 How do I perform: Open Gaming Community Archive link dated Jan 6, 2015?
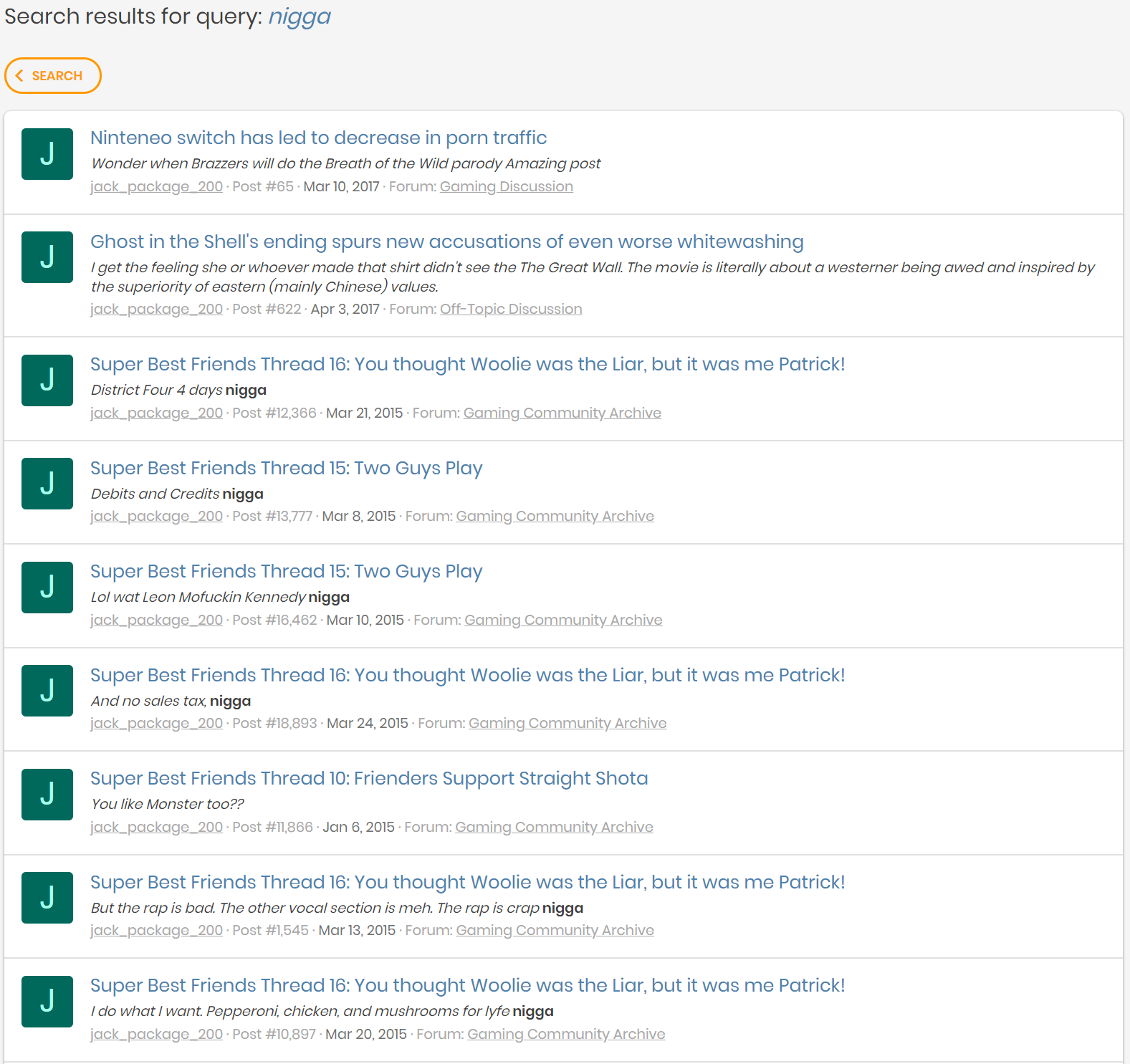pyautogui.click(x=554, y=827)
